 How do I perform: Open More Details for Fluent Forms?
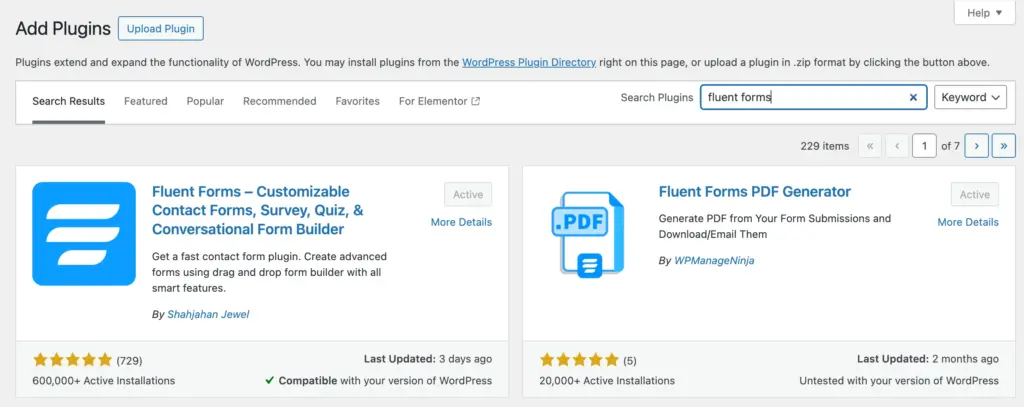pyautogui.click(x=462, y=222)
